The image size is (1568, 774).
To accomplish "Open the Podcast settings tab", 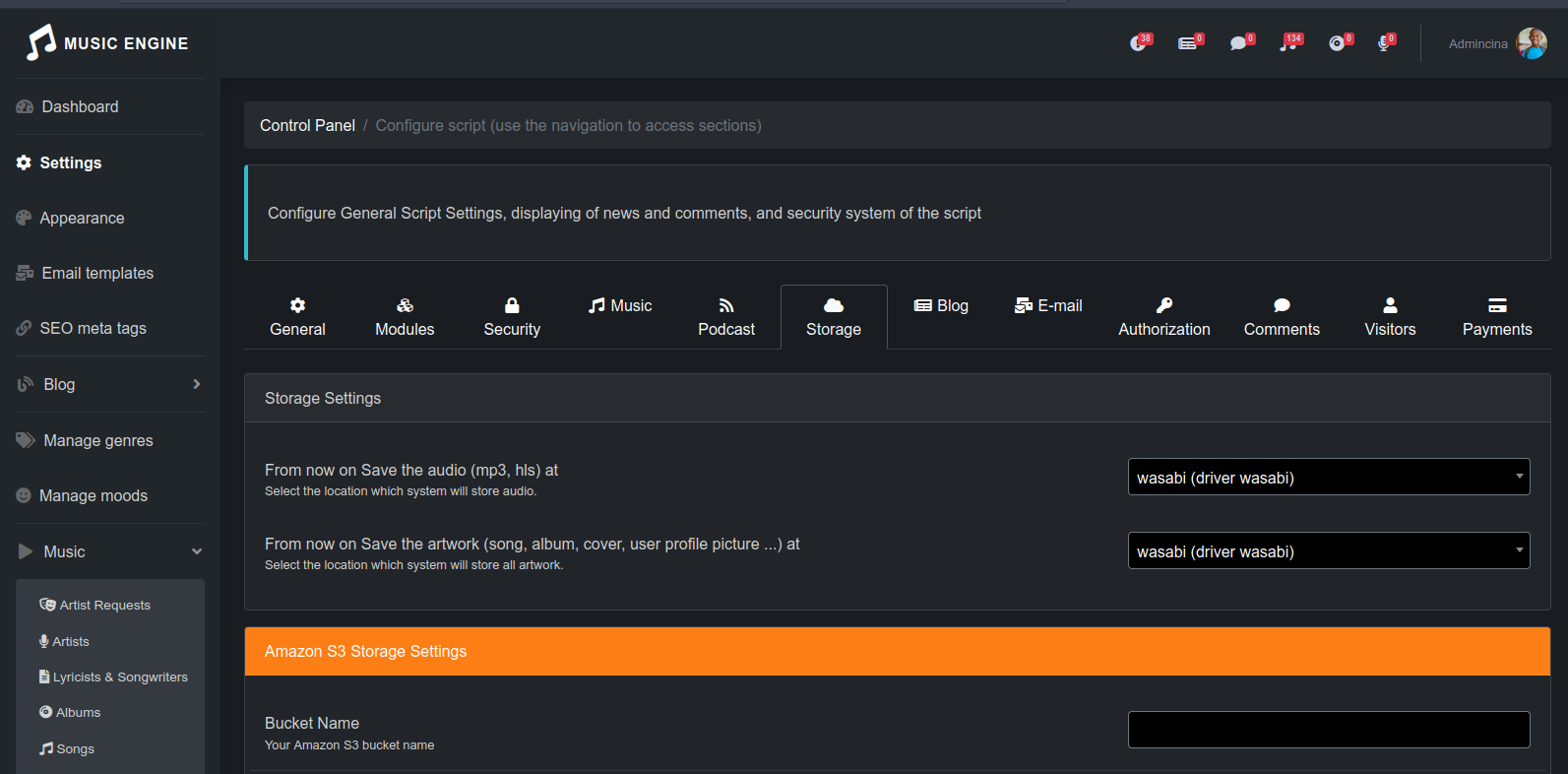I will pyautogui.click(x=726, y=317).
